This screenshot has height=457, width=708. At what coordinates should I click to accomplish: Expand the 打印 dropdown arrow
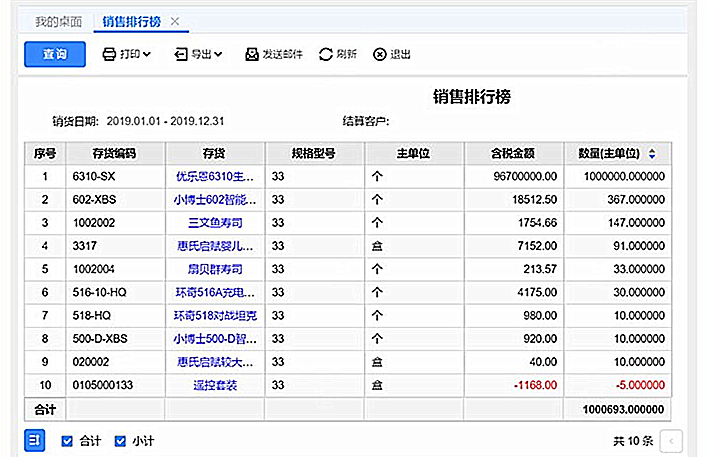point(147,55)
